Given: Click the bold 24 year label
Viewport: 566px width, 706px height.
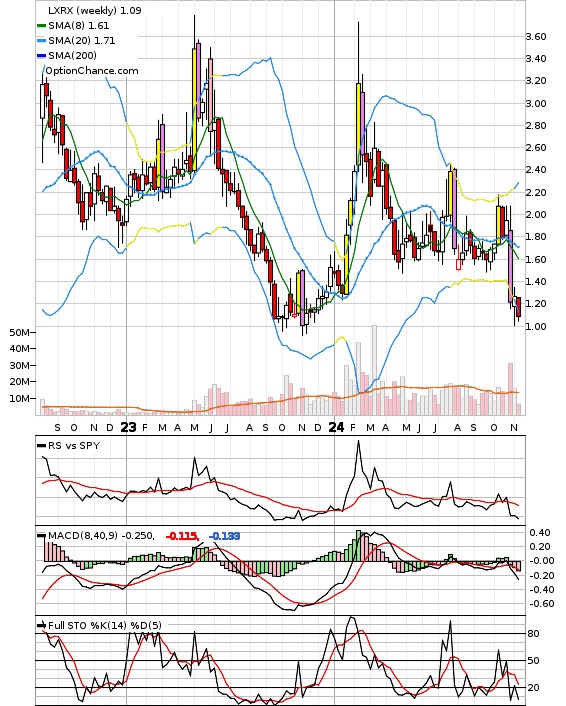Looking at the screenshot, I should coord(336,427).
